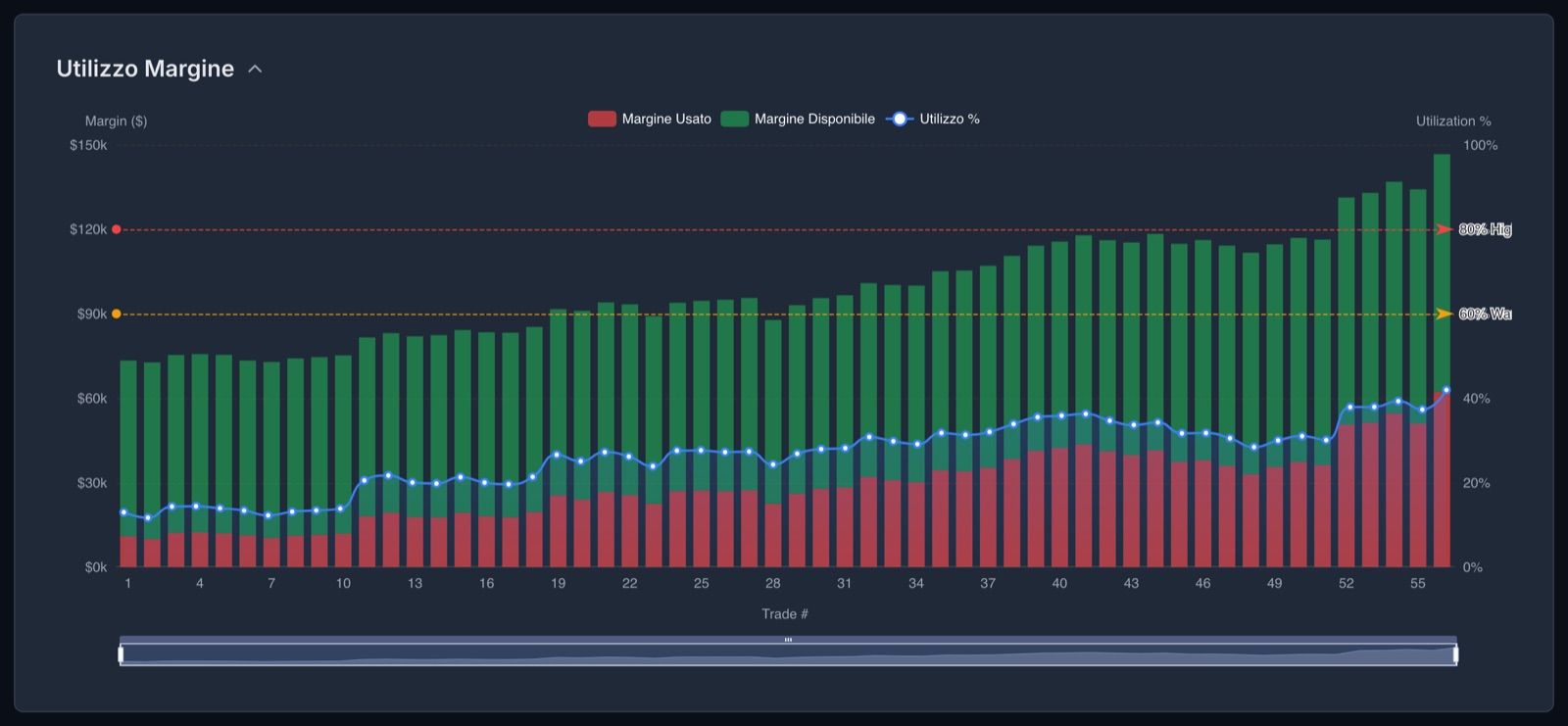1568x726 pixels.
Task: Click the x-axis label '28'
Action: click(773, 583)
